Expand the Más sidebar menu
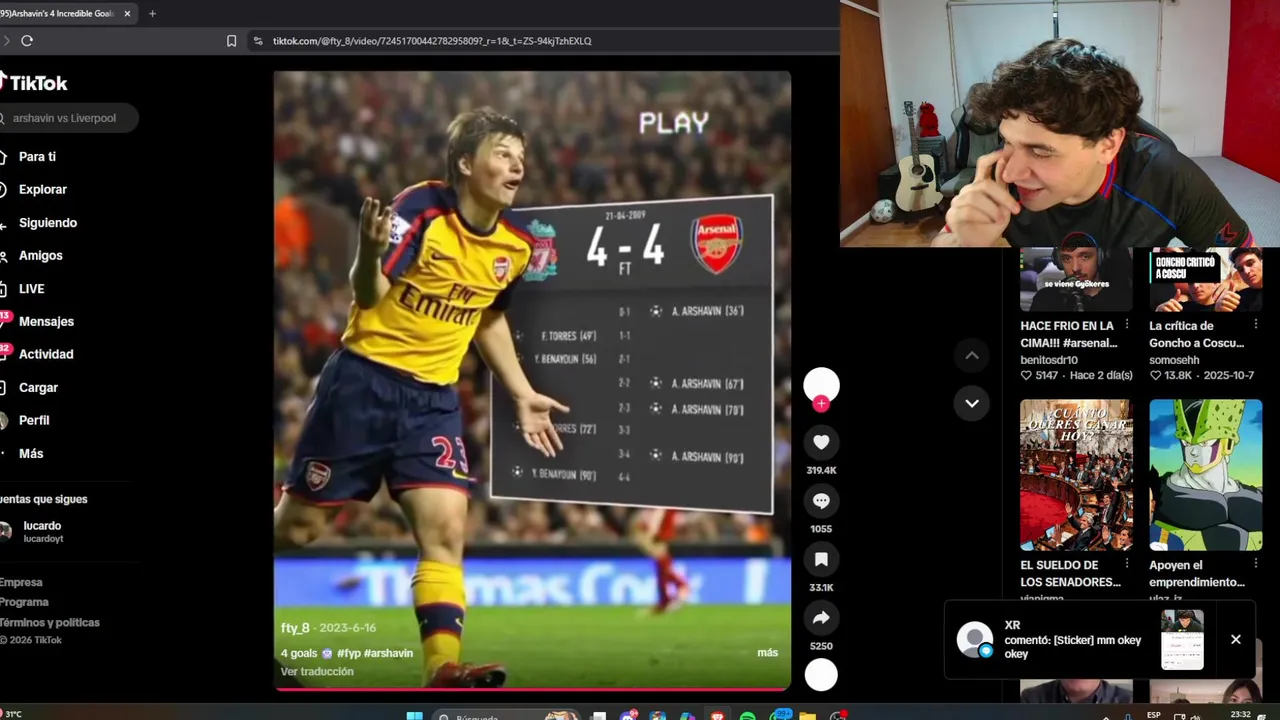This screenshot has width=1280, height=720. [31, 453]
